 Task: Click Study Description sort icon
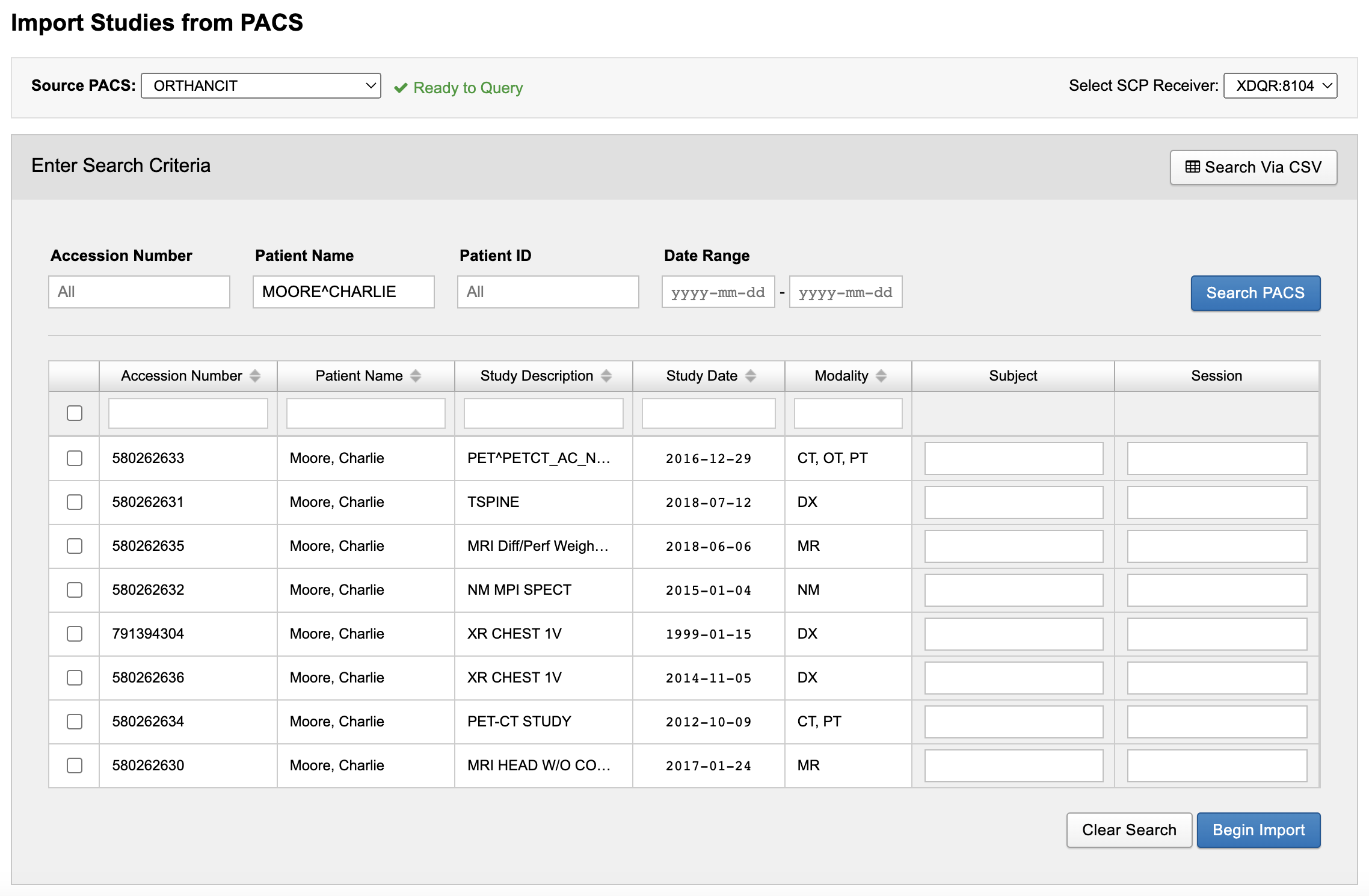coord(606,376)
